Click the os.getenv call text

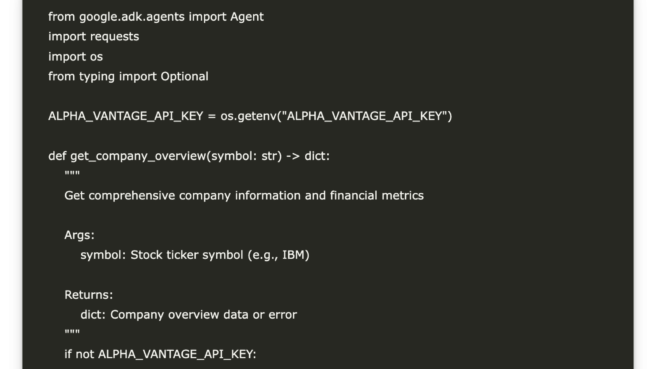point(336,116)
